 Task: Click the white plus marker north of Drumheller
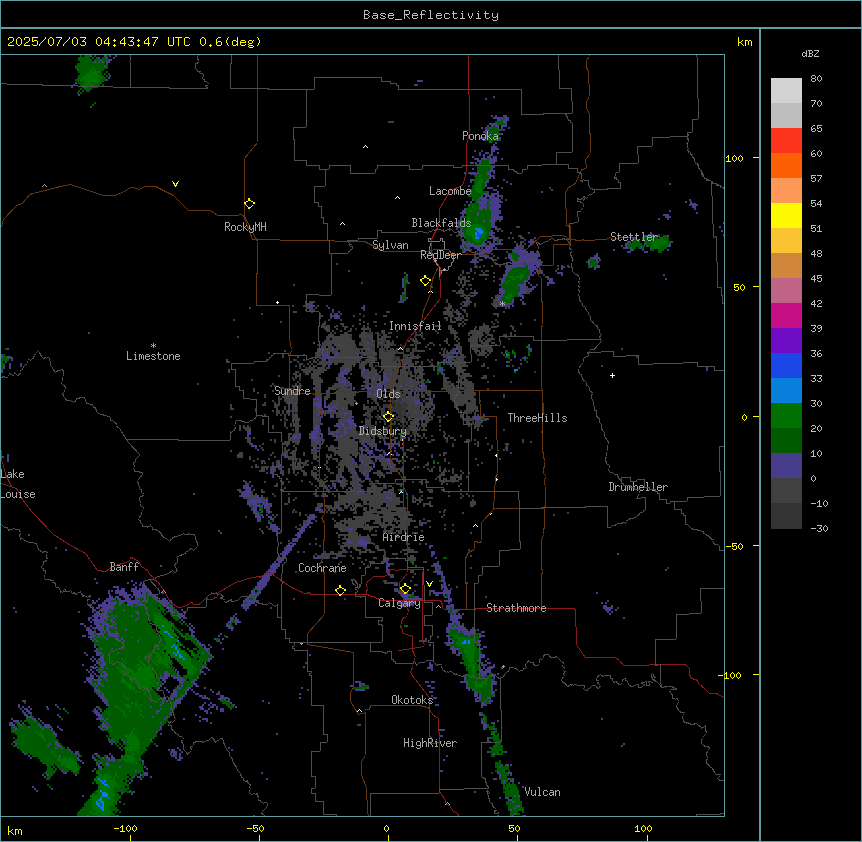coord(612,375)
